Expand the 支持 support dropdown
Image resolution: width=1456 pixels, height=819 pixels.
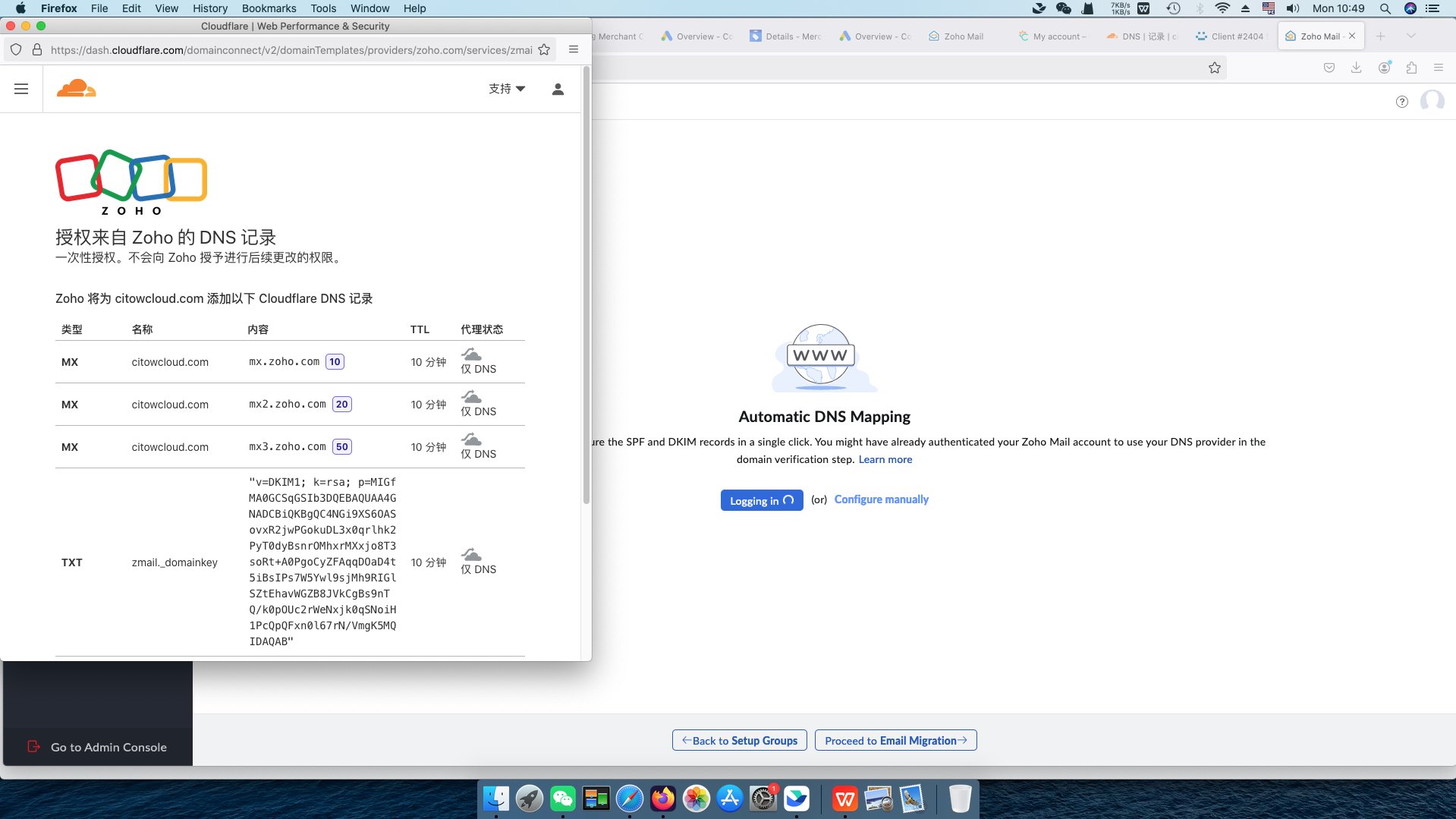[x=507, y=89]
